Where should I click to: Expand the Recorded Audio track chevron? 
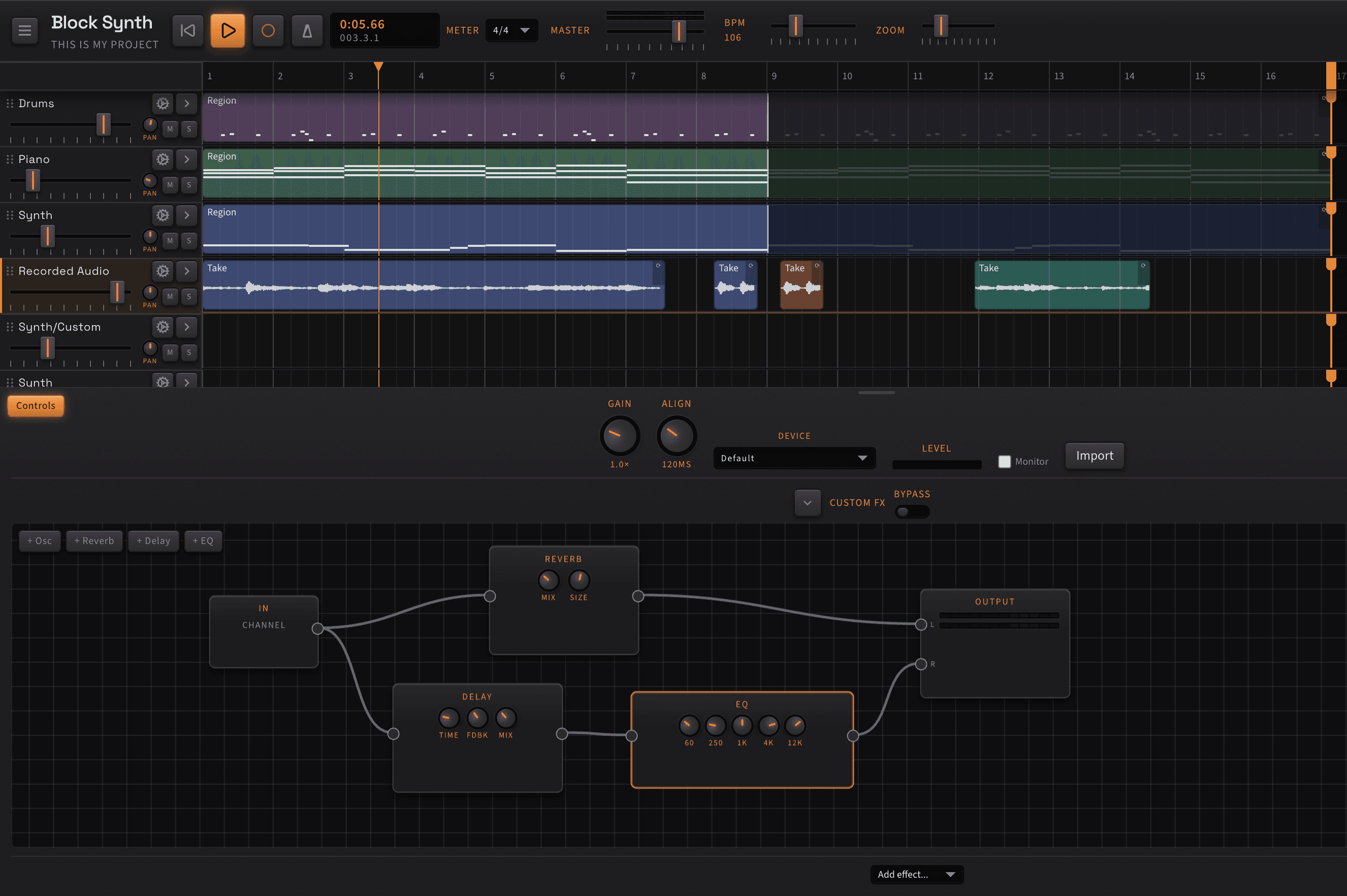click(x=186, y=271)
